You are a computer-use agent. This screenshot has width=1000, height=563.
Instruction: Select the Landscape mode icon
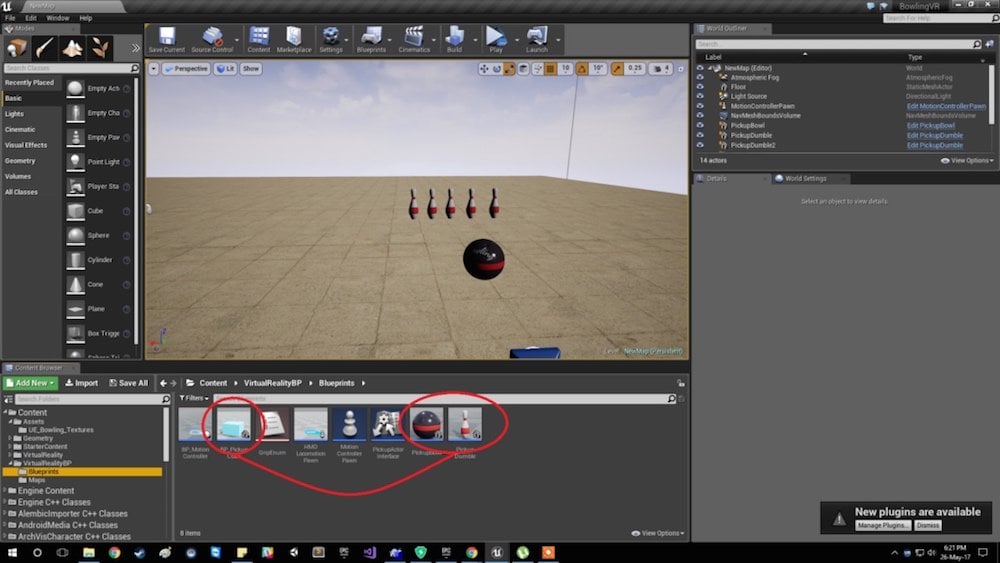pos(73,47)
